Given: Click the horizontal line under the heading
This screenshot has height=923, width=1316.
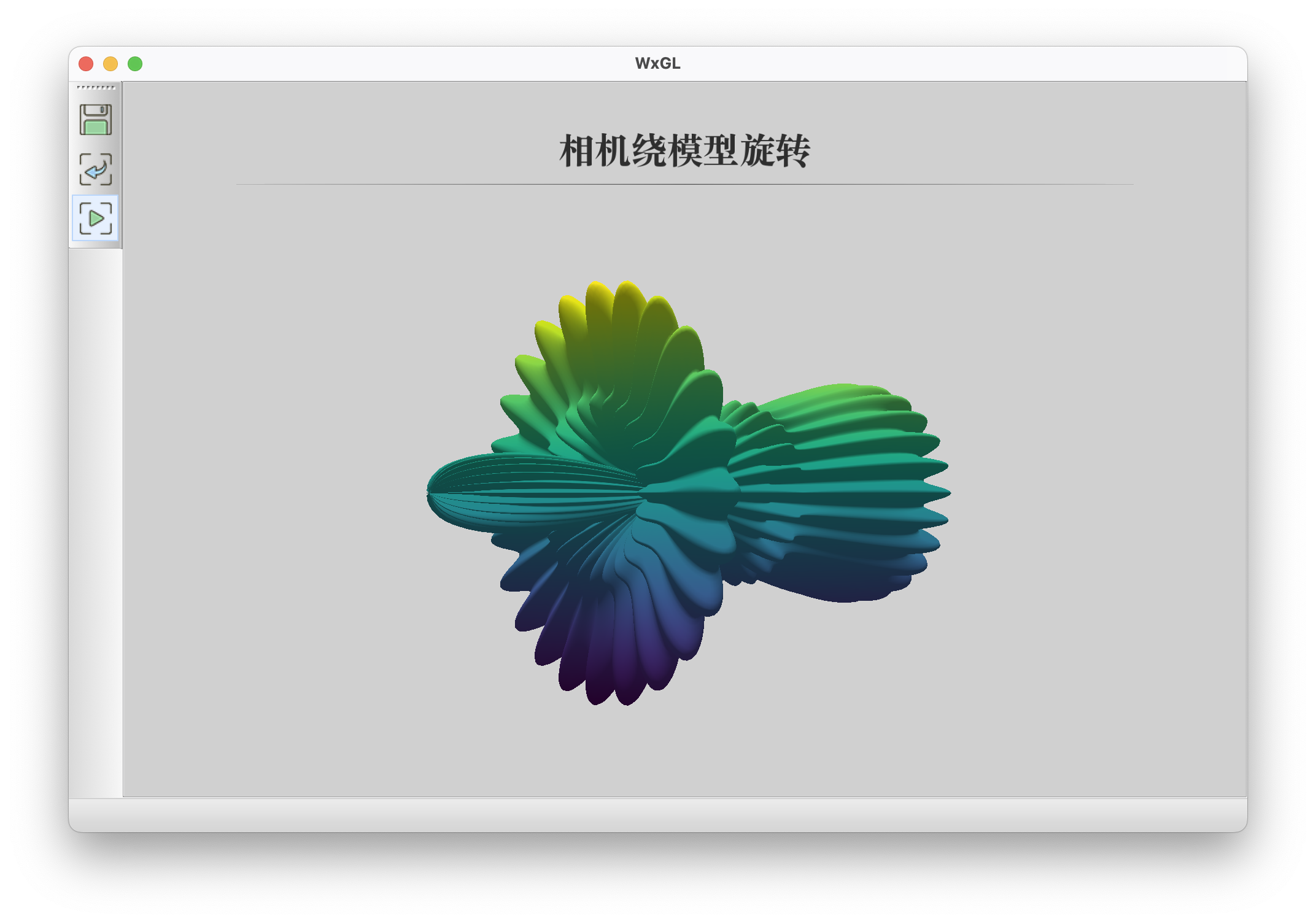Looking at the screenshot, I should 684,184.
